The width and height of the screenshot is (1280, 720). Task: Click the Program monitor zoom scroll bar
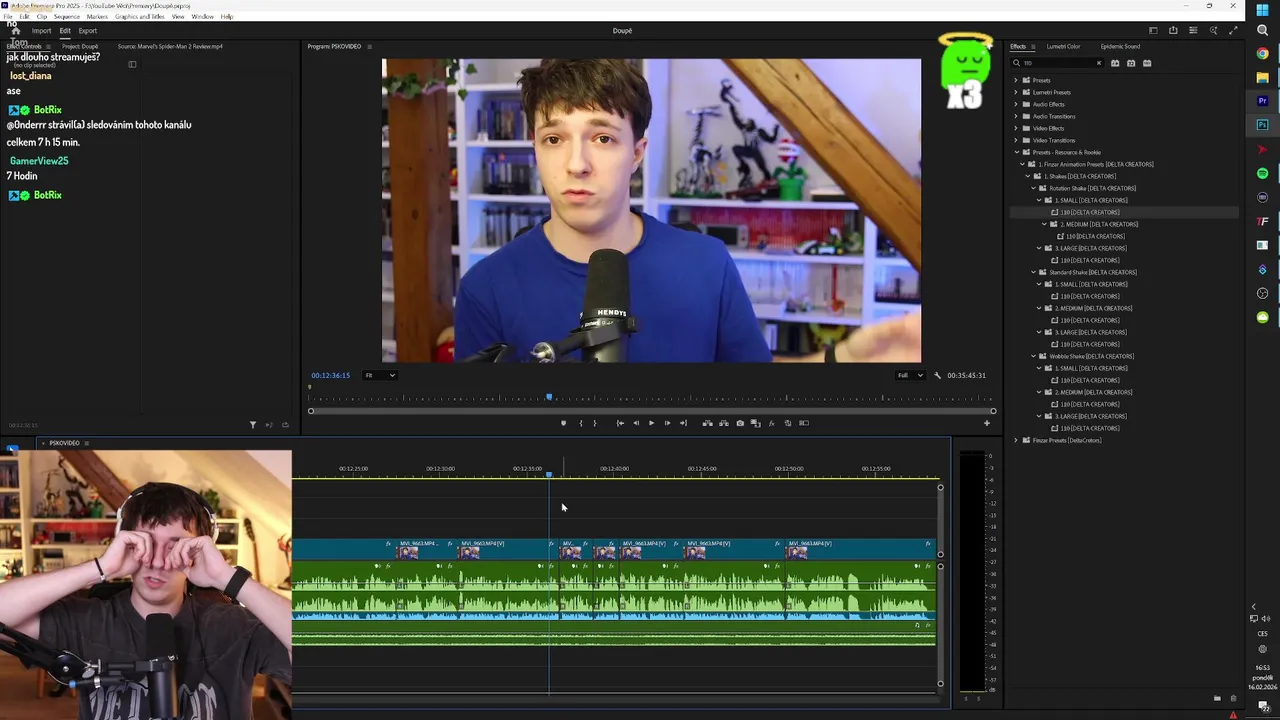pyautogui.click(x=652, y=411)
